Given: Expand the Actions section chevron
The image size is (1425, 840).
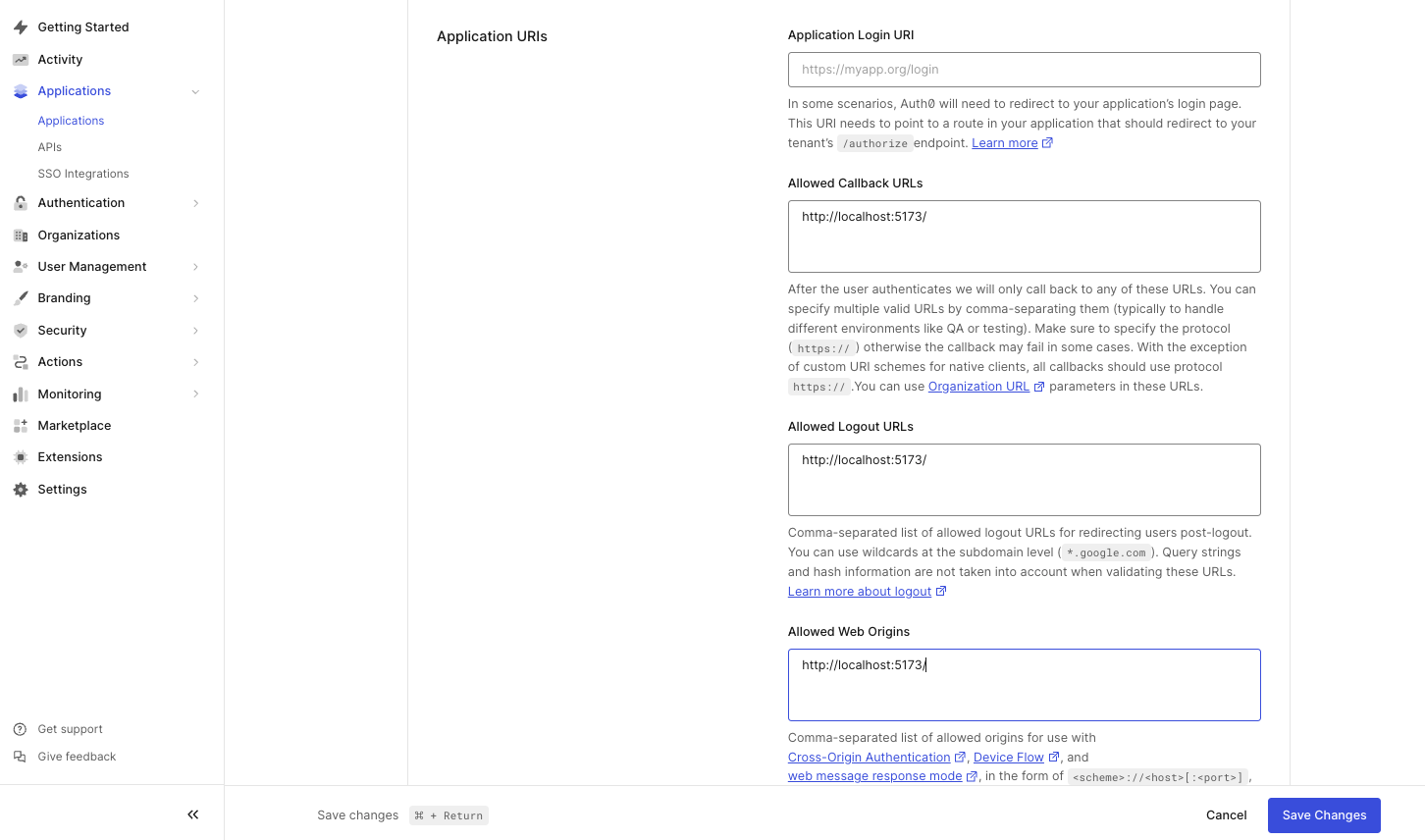Looking at the screenshot, I should click(194, 361).
